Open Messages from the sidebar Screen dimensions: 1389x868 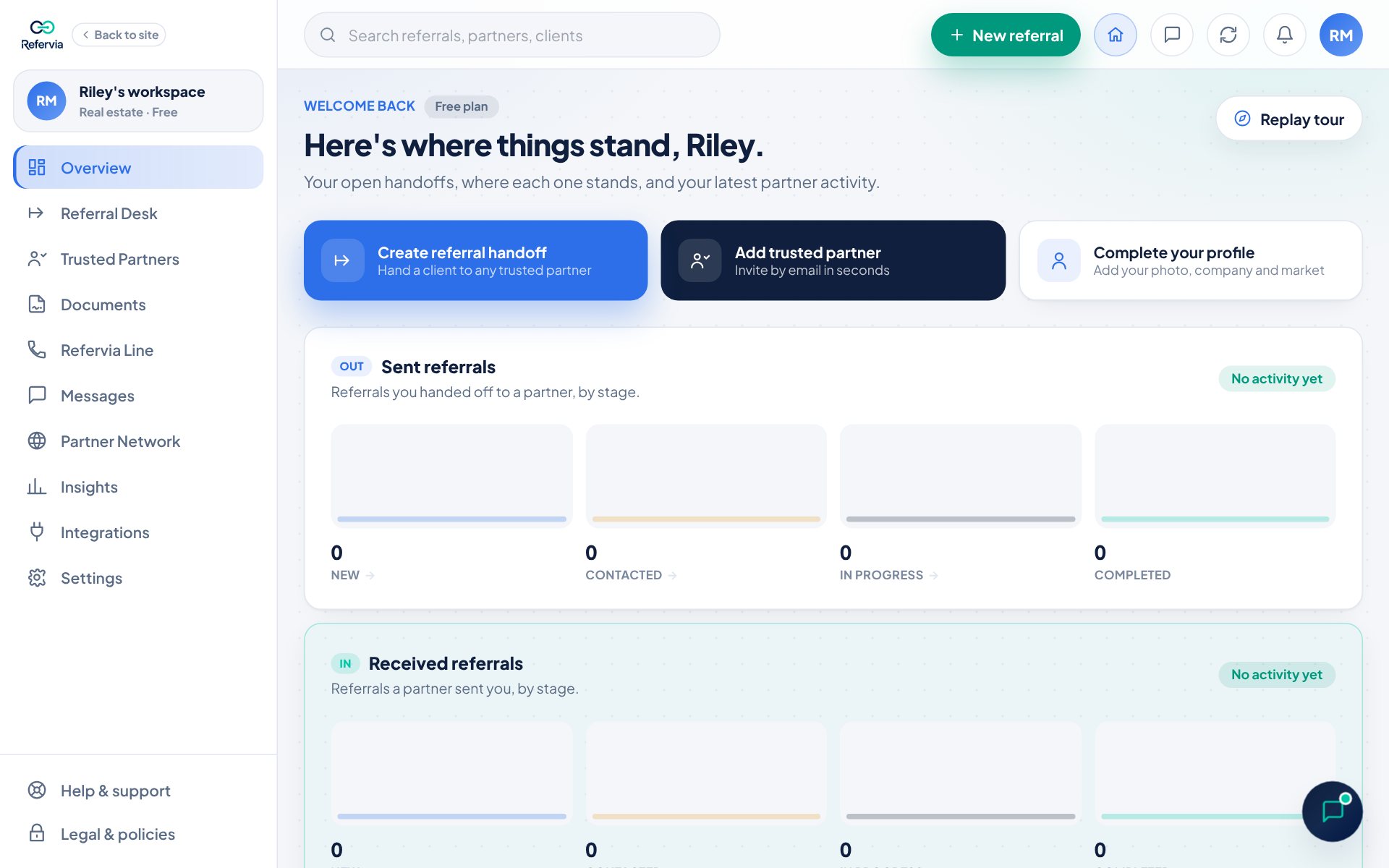(138, 395)
